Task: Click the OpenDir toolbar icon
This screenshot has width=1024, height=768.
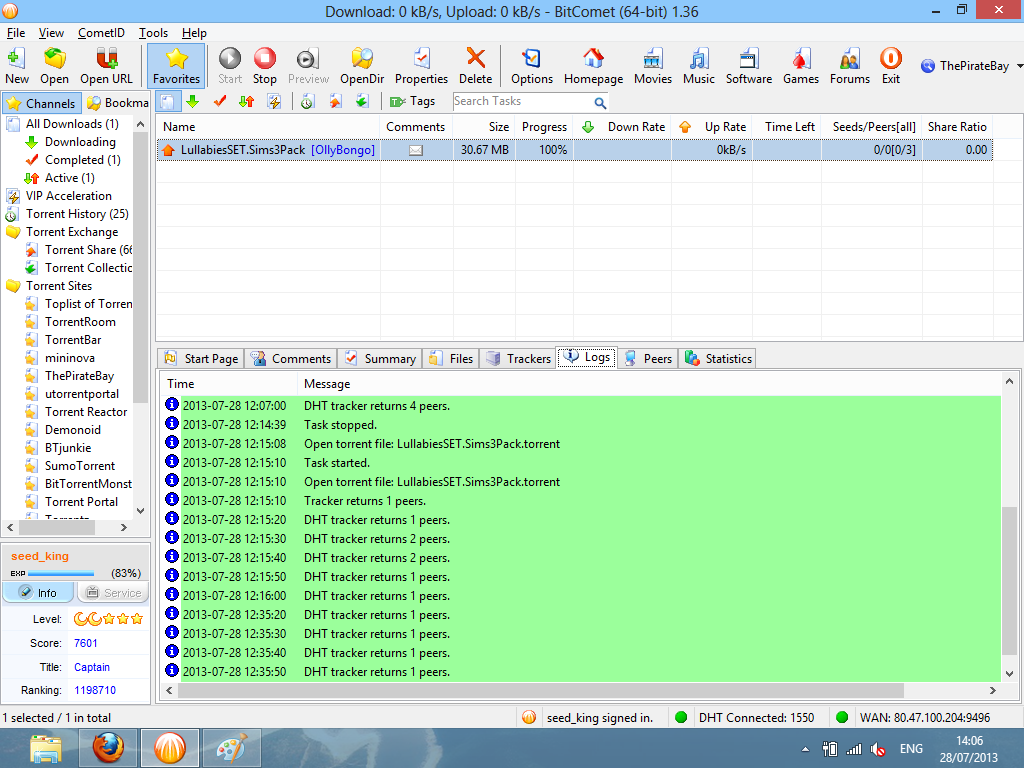Action: point(361,63)
